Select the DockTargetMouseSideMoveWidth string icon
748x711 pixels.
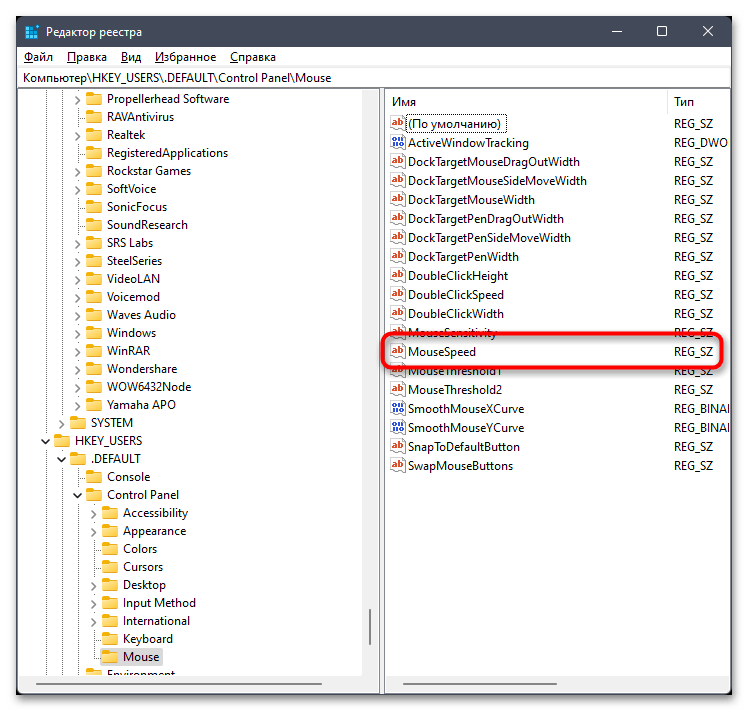click(x=397, y=180)
